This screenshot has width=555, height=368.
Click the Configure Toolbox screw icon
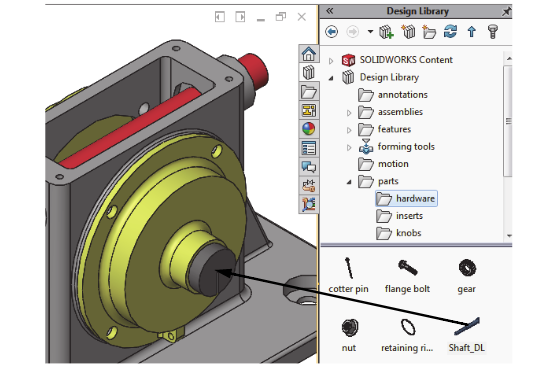coord(493,32)
